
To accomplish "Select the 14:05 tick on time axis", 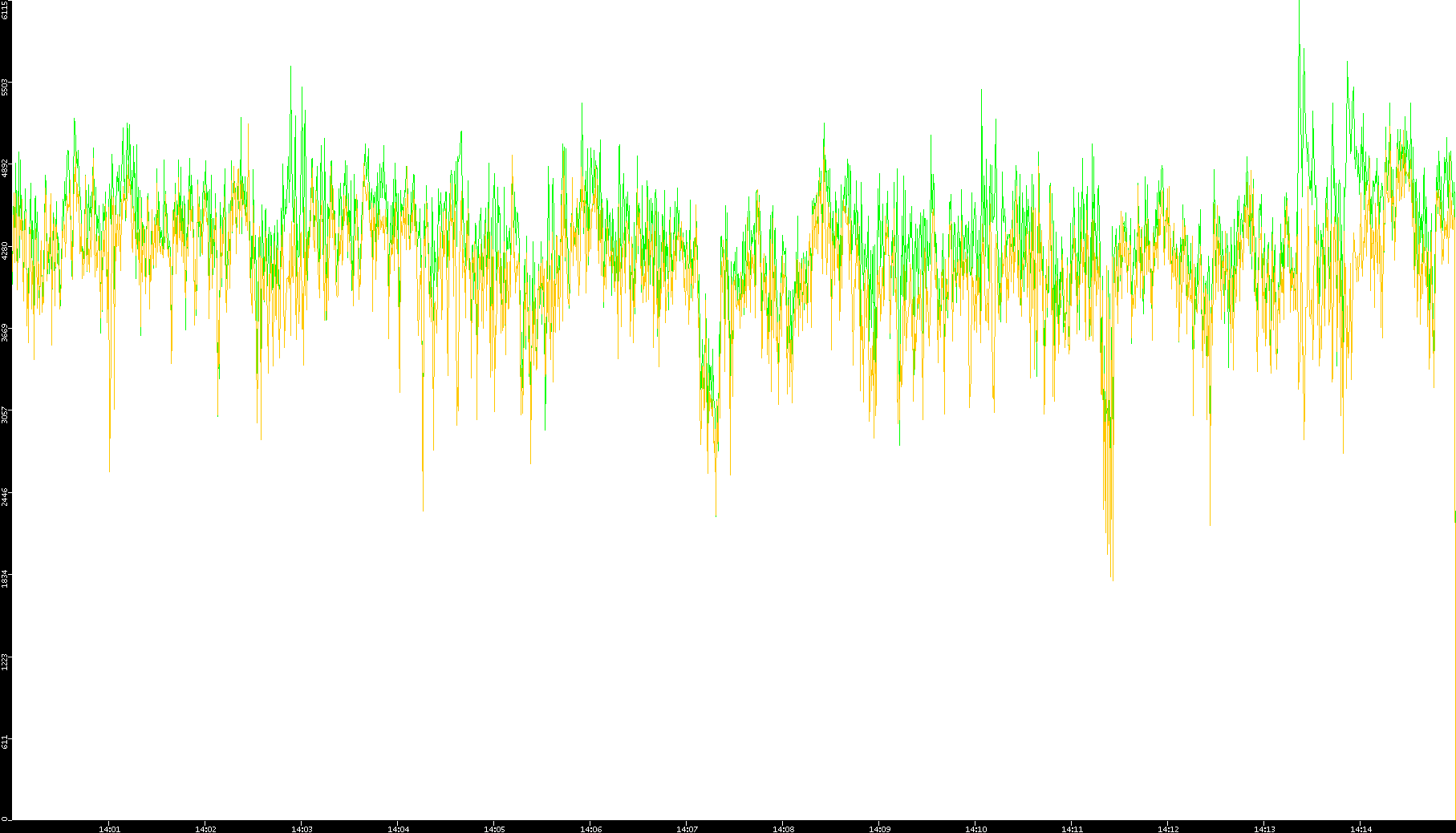I will 494,829.
